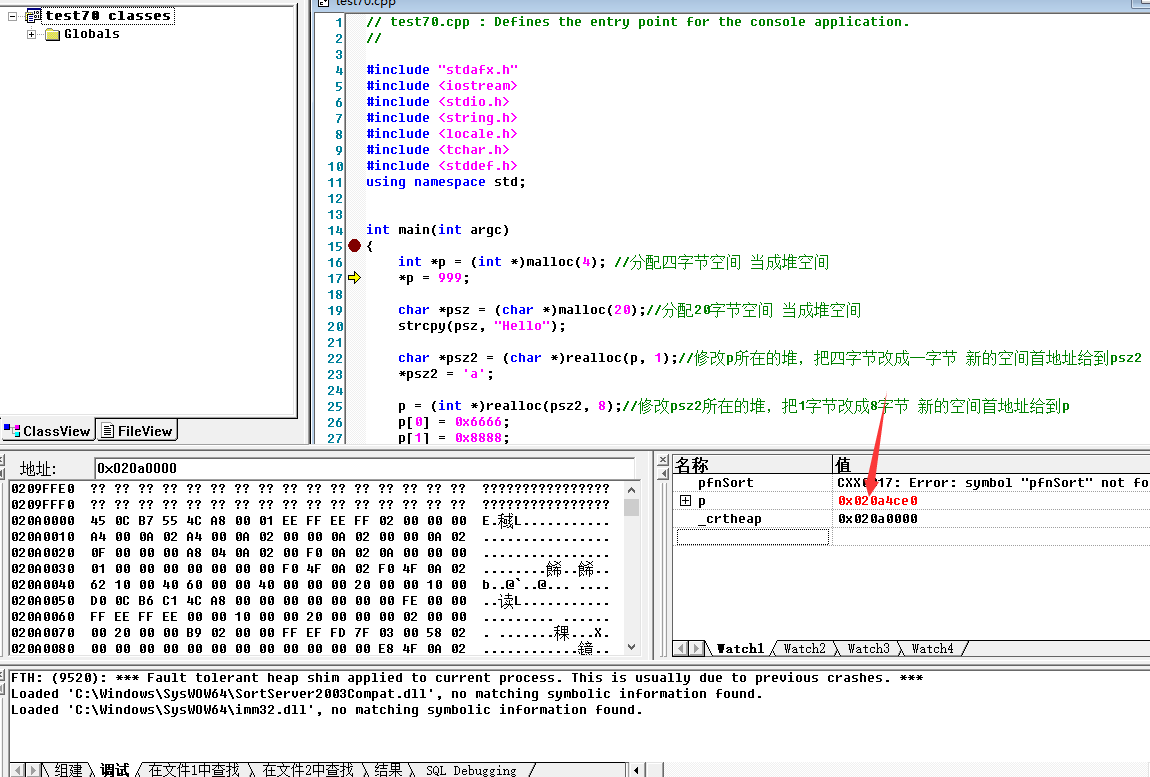Open the SQL Debugging tab
Viewport: 1150px width, 777px height.
[x=472, y=769]
